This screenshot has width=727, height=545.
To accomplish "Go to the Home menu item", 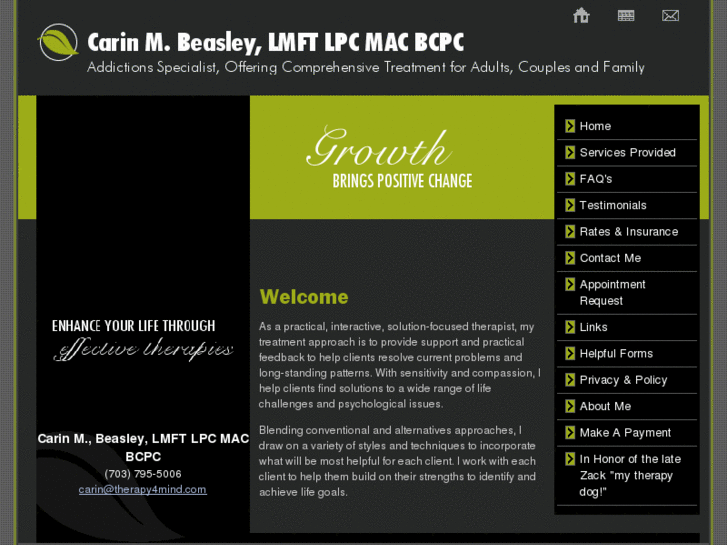I will 595,126.
